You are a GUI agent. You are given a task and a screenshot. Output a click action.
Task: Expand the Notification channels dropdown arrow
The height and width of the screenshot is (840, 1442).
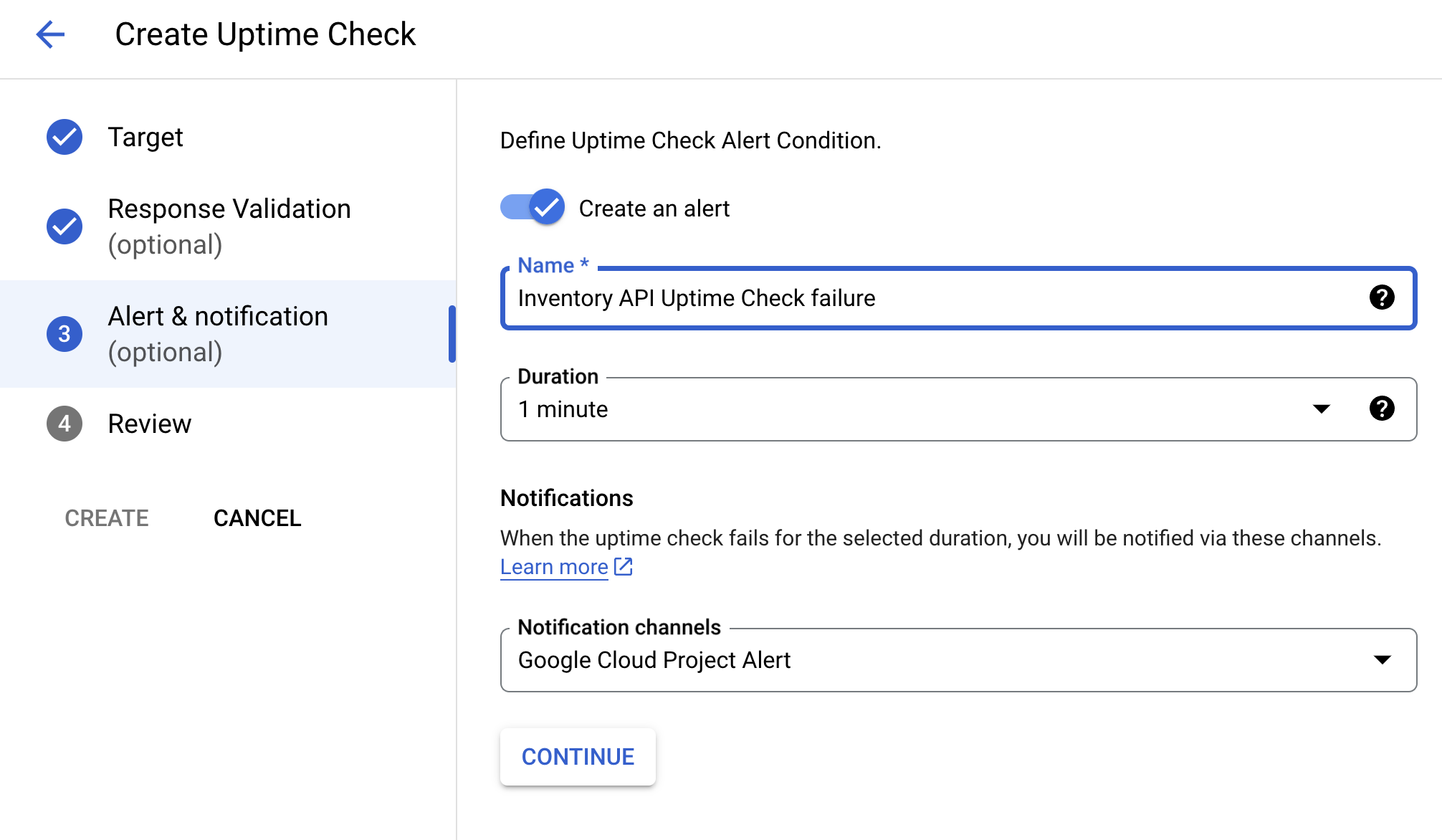1382,659
